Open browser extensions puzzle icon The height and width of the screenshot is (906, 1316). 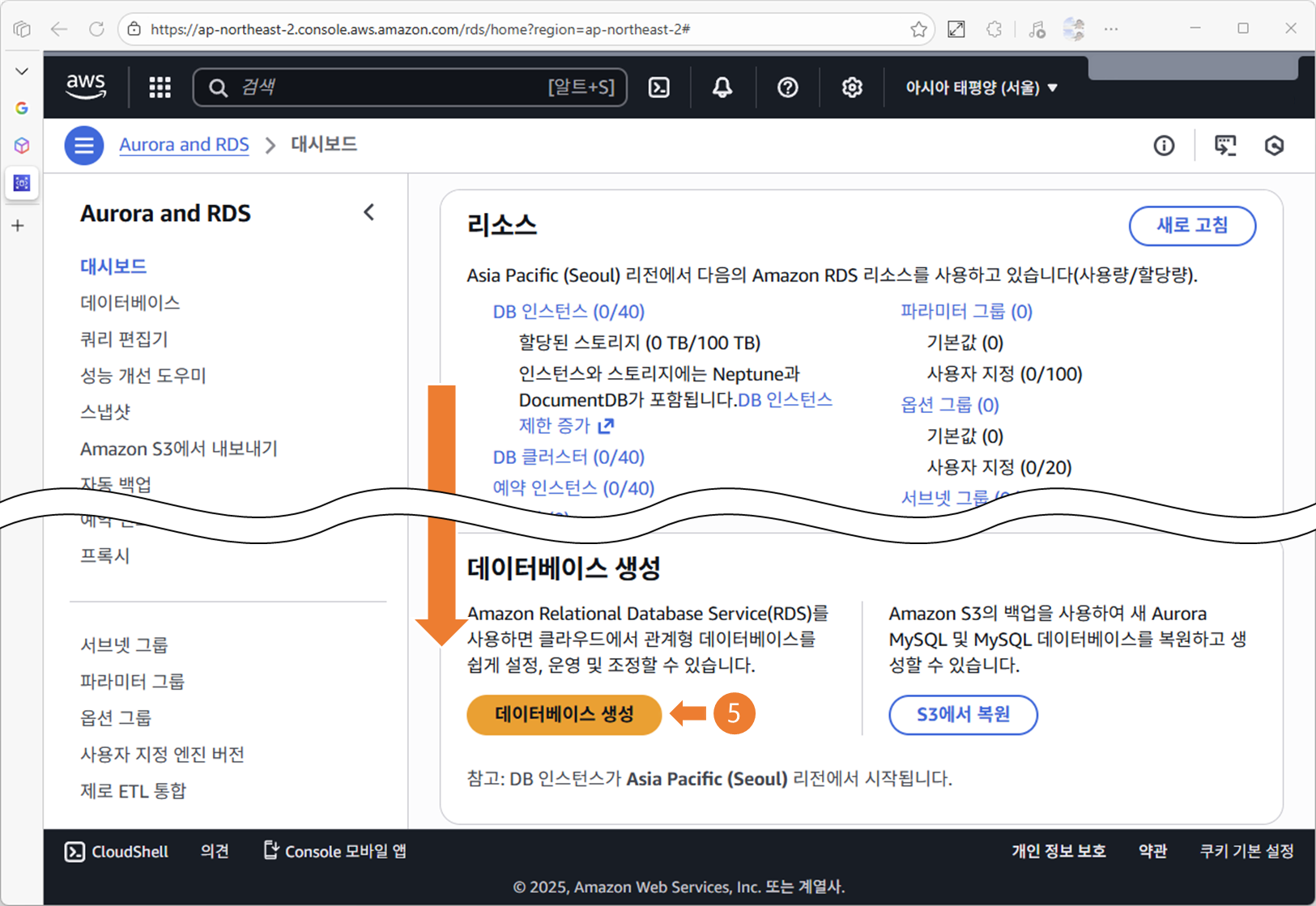pyautogui.click(x=994, y=29)
